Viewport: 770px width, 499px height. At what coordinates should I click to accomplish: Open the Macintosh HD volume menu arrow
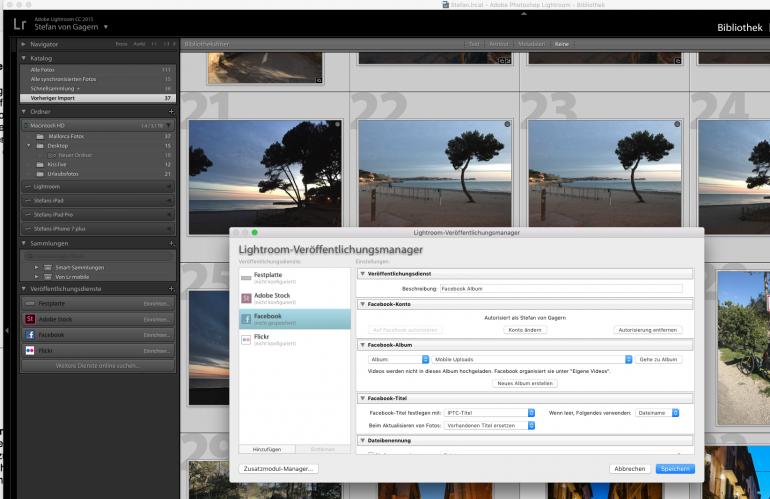(x=169, y=125)
